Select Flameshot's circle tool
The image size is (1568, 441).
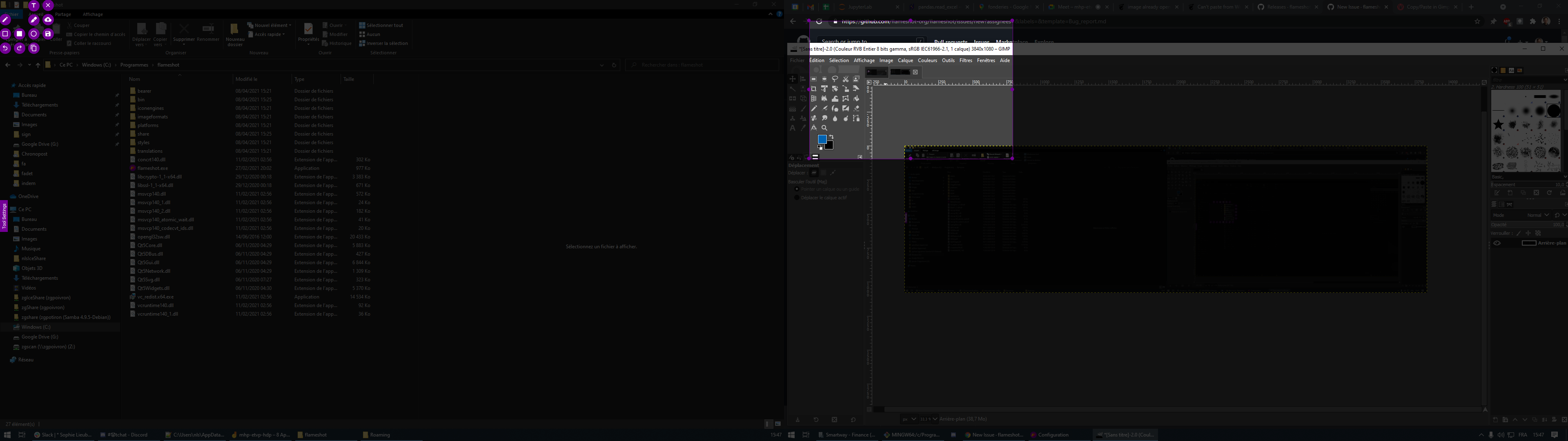click(x=34, y=34)
